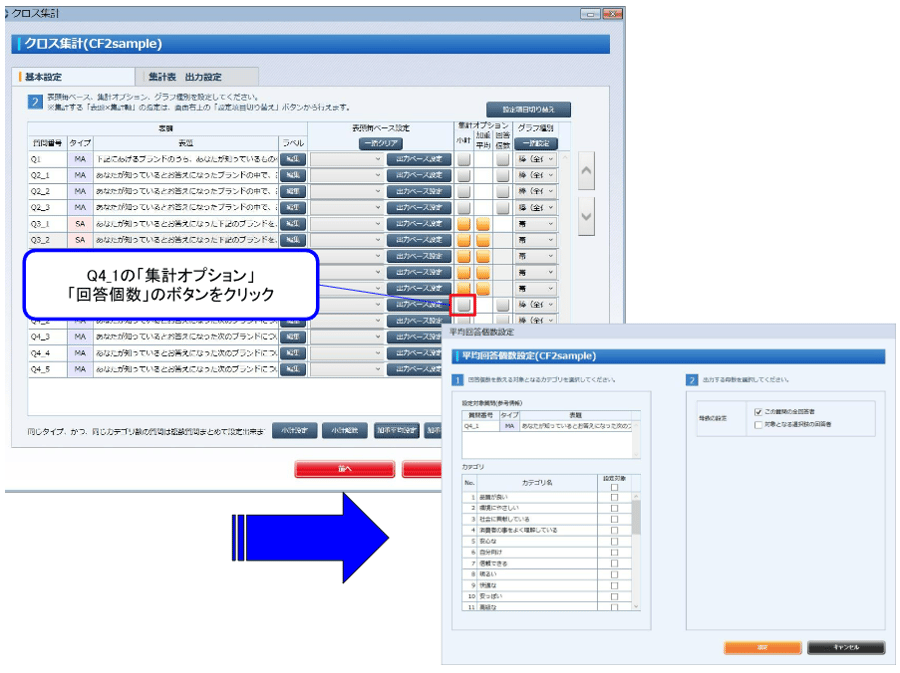Toggle orange 小計 button for Q3_1
Image resolution: width=900 pixels, height=673 pixels.
coord(464,224)
